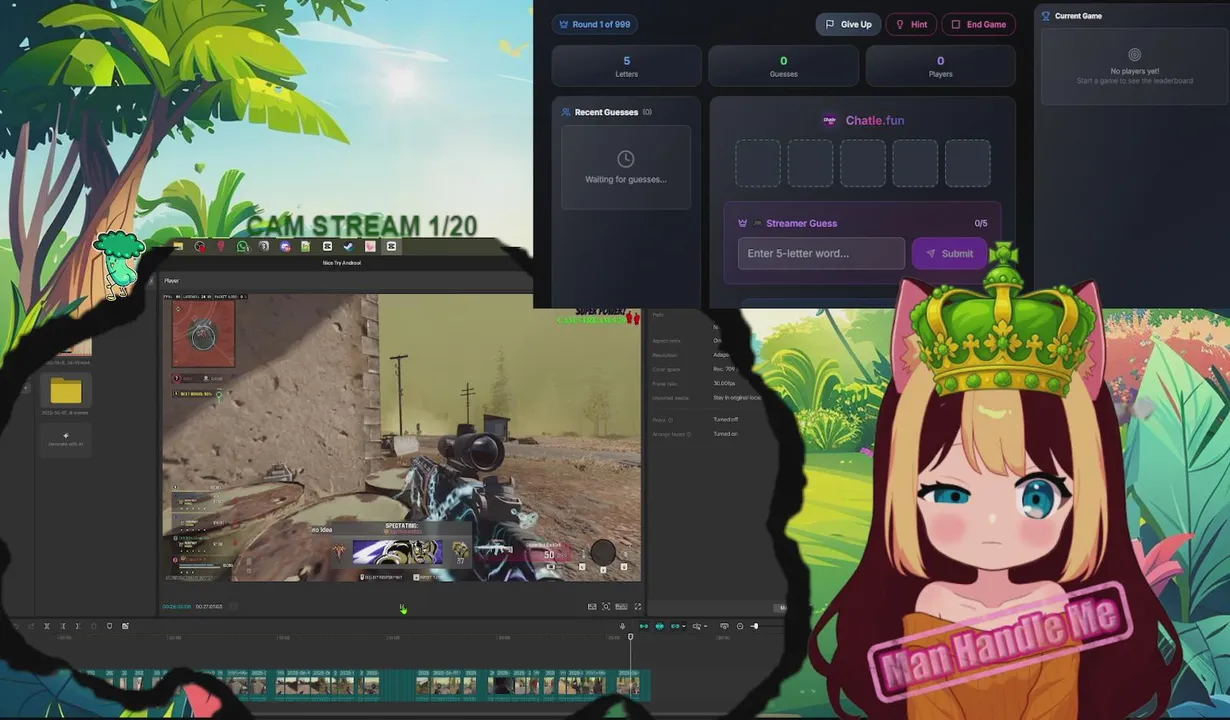The height and width of the screenshot is (720, 1230).
Task: Focus the 'Enter 5-letter word...' field
Action: coord(821,253)
